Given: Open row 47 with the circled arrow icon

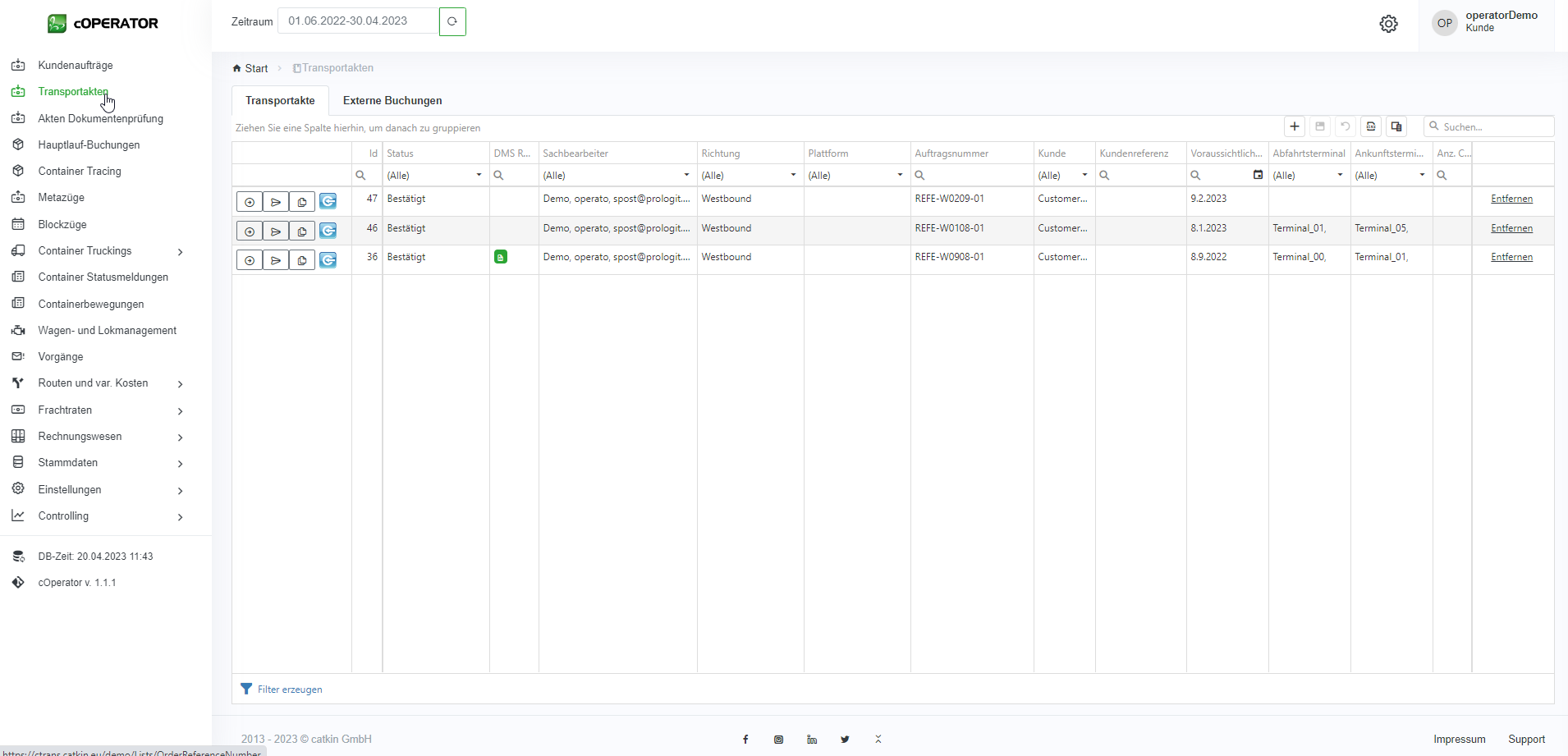Looking at the screenshot, I should point(250,202).
